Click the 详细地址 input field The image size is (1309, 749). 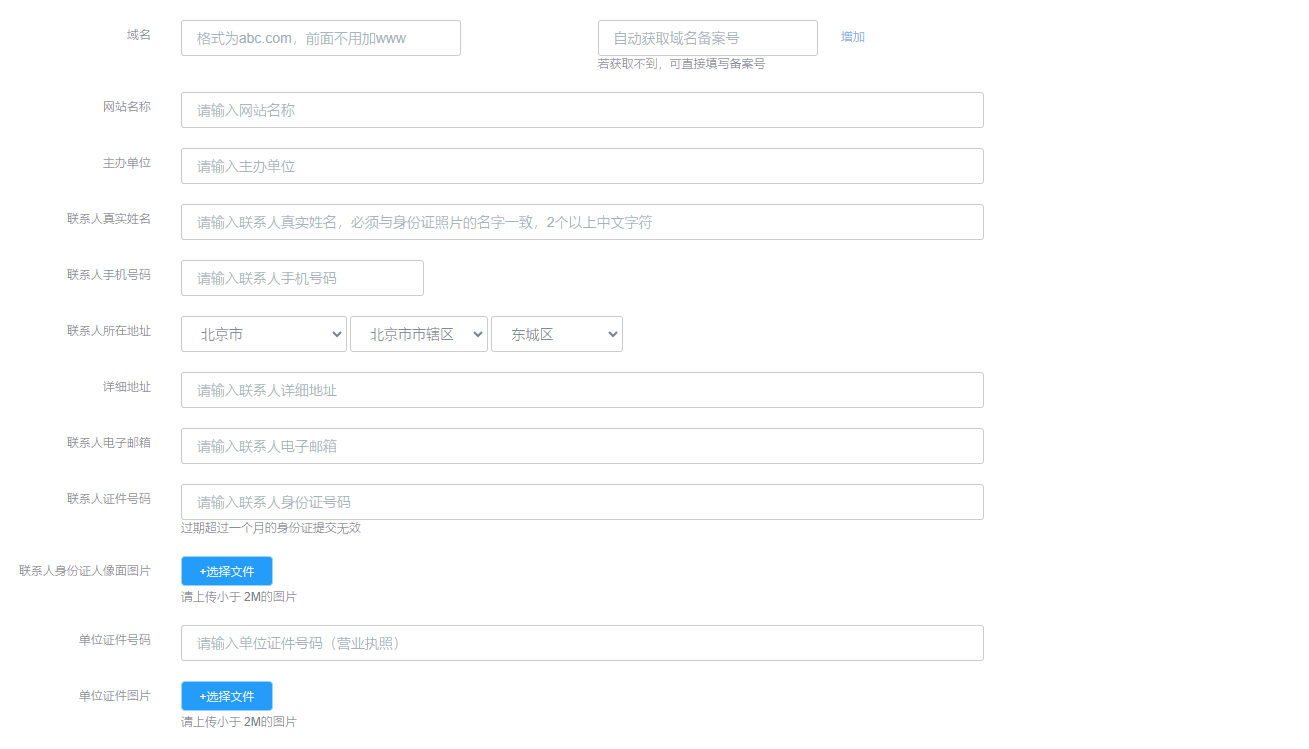pos(582,390)
